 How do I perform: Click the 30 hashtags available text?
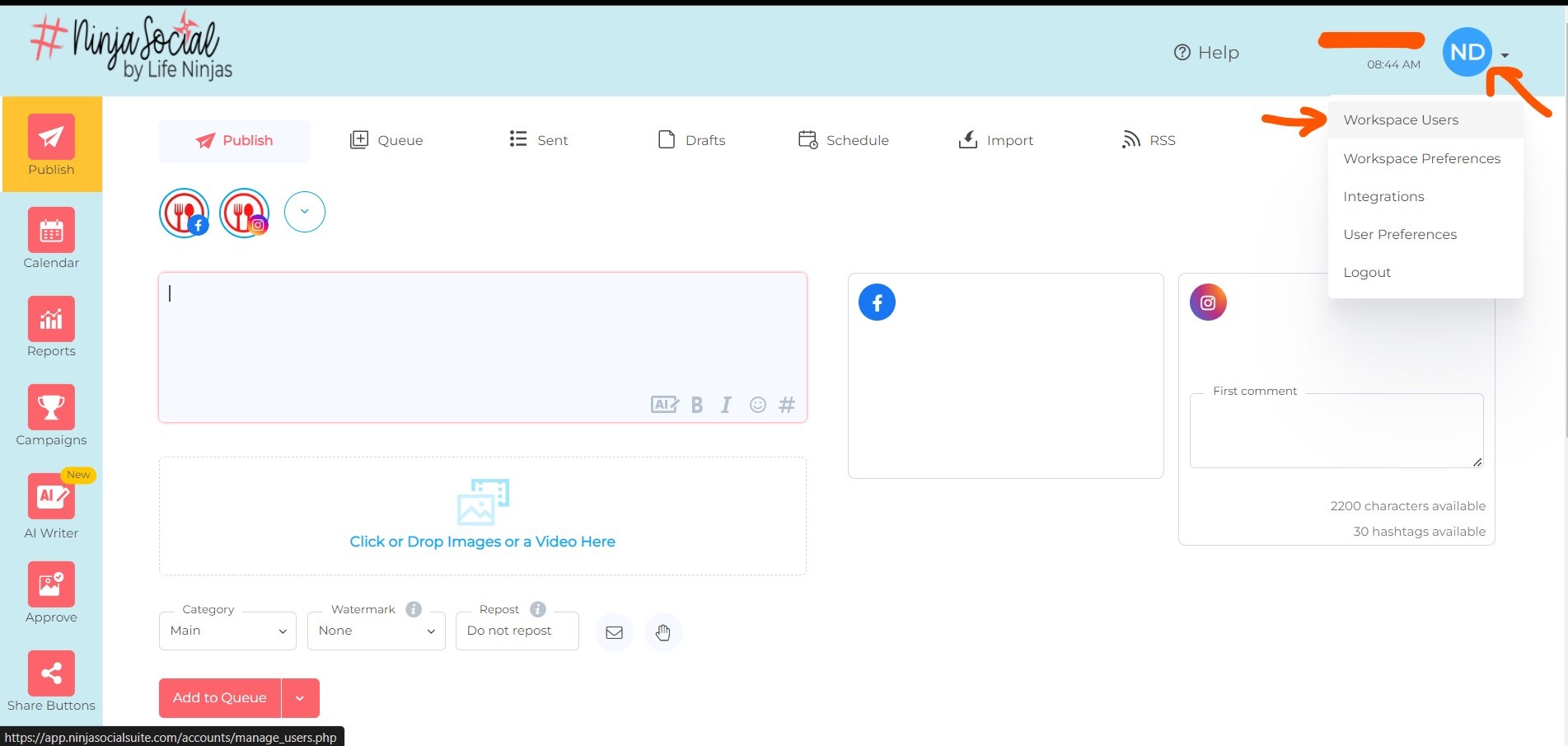pos(1419,532)
